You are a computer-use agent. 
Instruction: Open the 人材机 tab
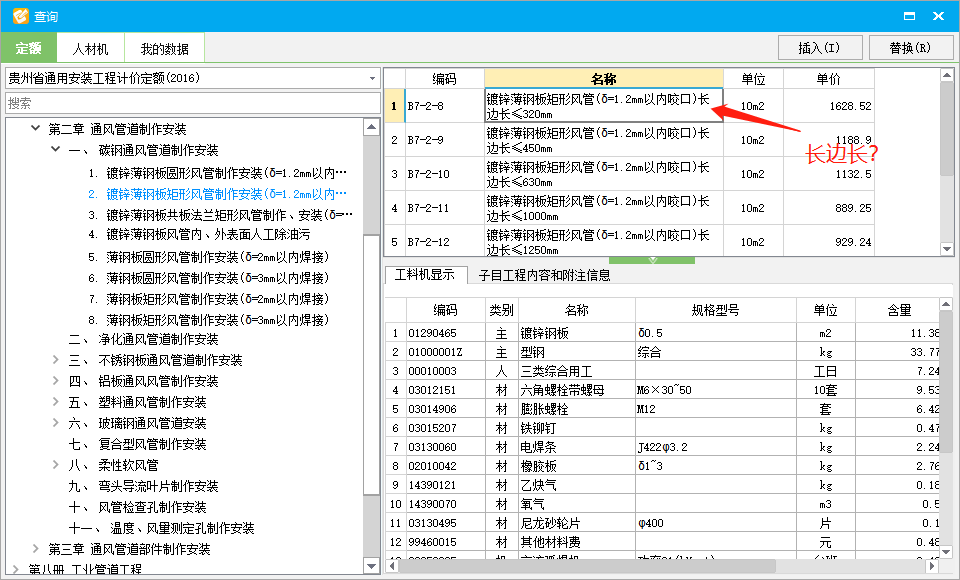(x=91, y=48)
